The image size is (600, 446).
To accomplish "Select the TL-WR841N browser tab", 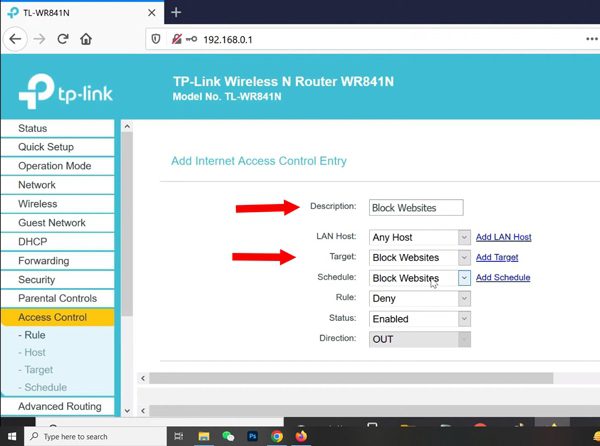I will tap(82, 13).
